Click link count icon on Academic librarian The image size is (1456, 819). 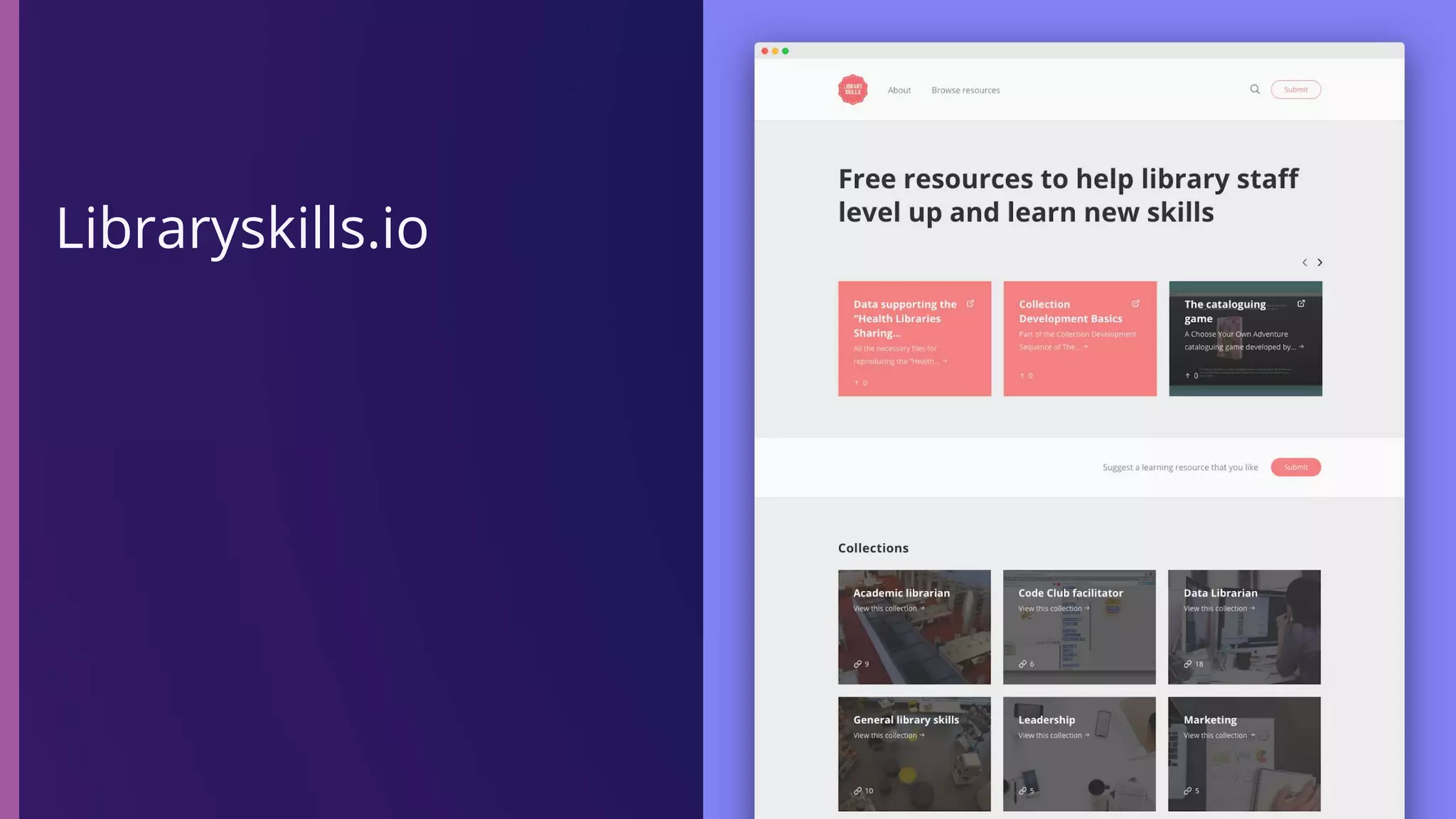click(x=857, y=664)
